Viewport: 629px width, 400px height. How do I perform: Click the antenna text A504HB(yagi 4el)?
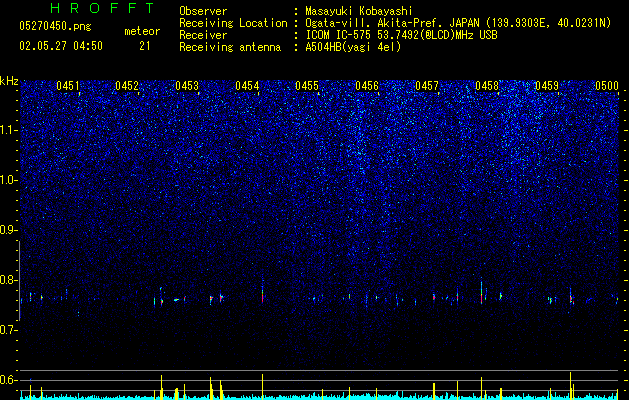pyautogui.click(x=353, y=47)
